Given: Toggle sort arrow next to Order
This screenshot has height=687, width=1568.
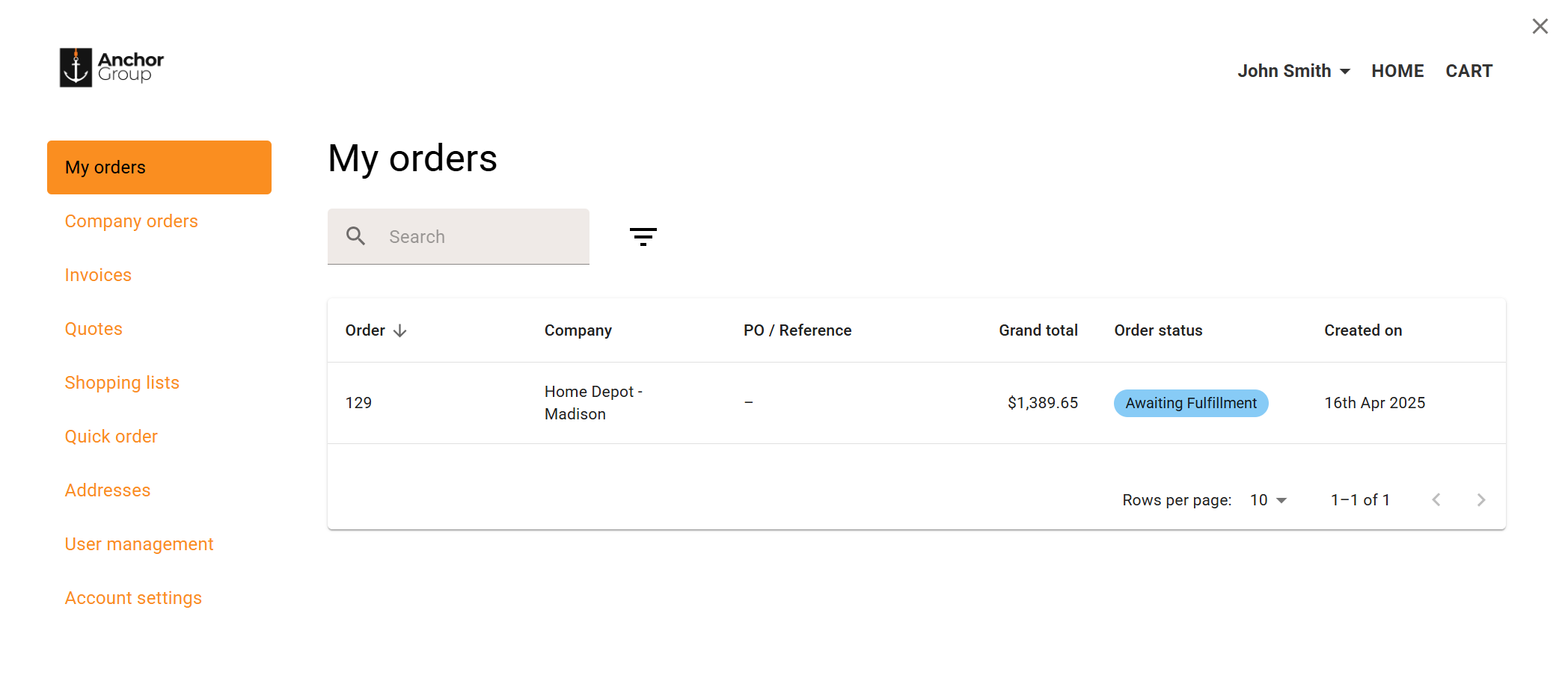Looking at the screenshot, I should coord(400,330).
